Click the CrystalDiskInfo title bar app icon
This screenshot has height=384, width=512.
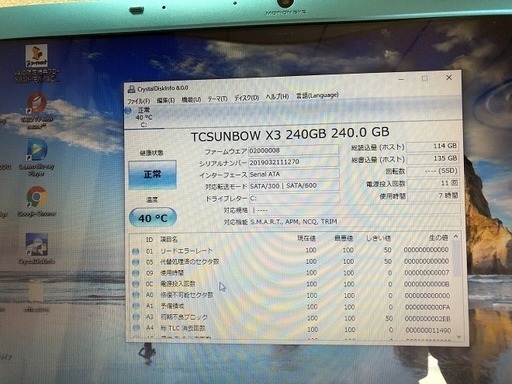click(131, 89)
